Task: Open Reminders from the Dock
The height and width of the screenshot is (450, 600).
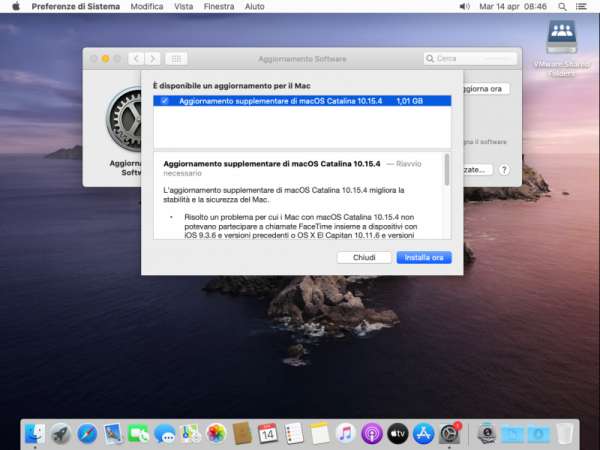Action: pyautogui.click(x=294, y=434)
